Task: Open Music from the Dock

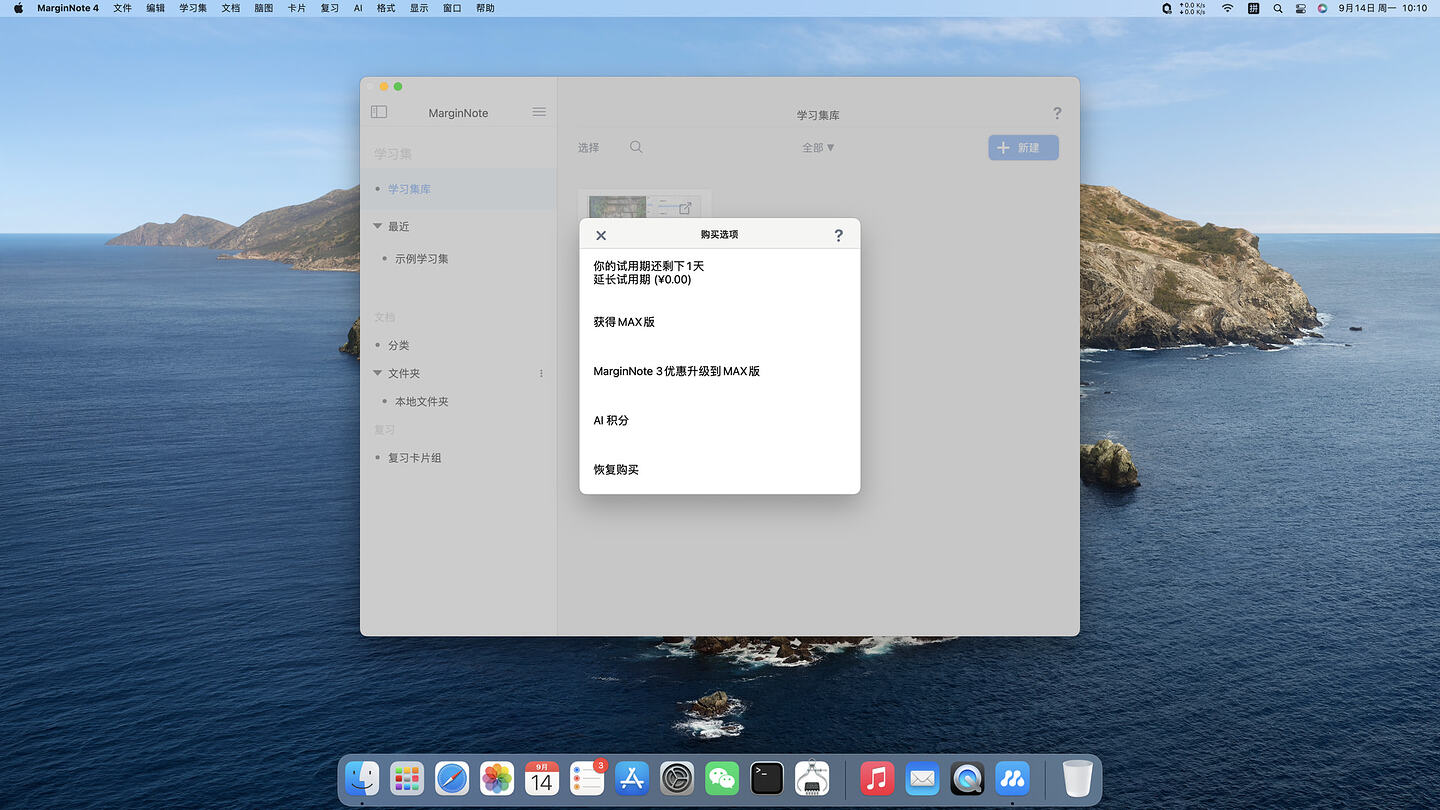Action: coord(877,777)
